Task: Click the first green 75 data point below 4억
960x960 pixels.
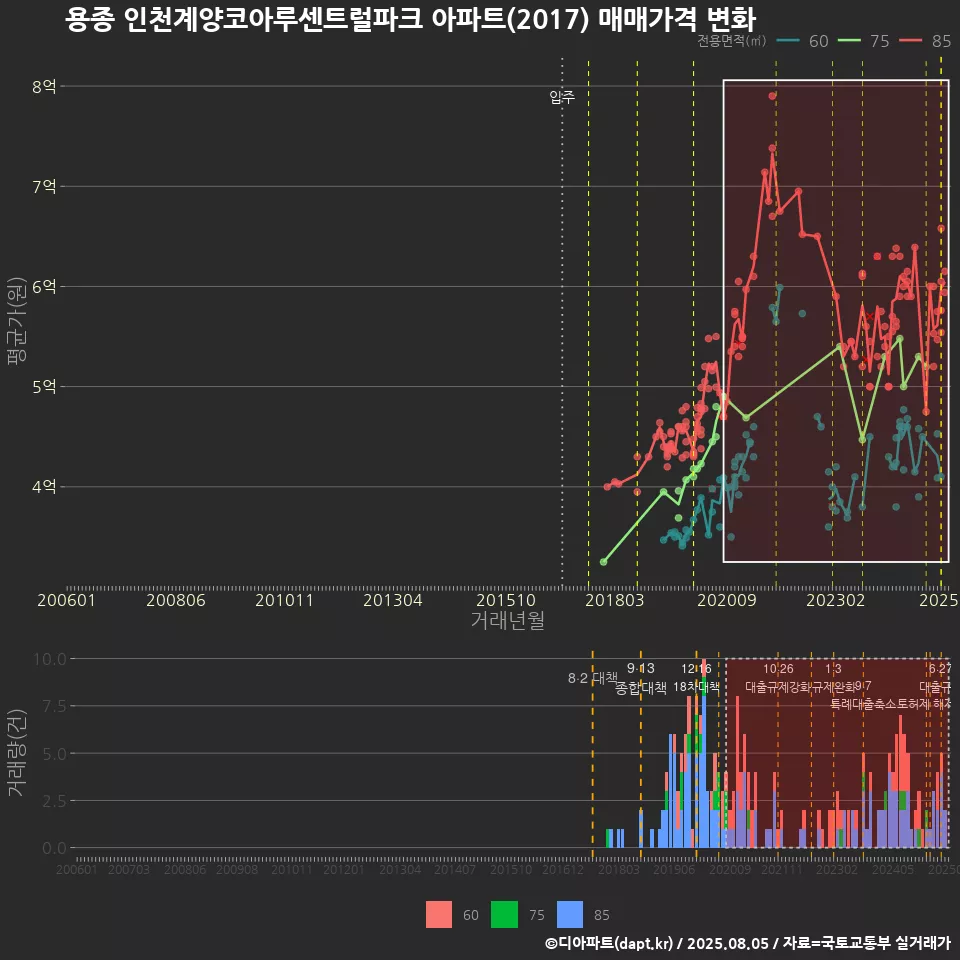Action: [604, 561]
